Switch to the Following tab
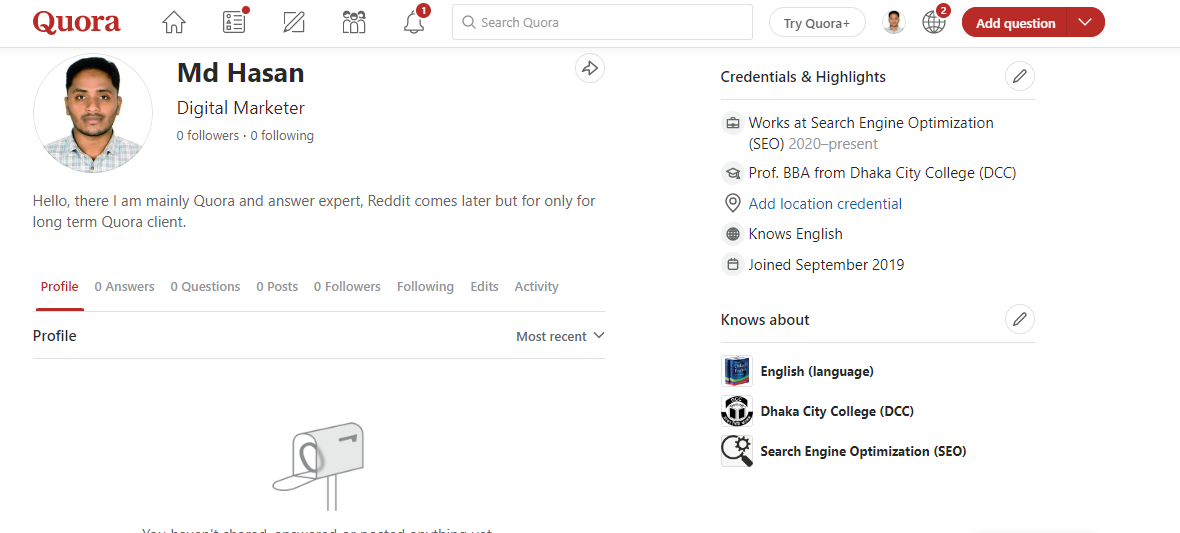The height and width of the screenshot is (533, 1180). [425, 287]
